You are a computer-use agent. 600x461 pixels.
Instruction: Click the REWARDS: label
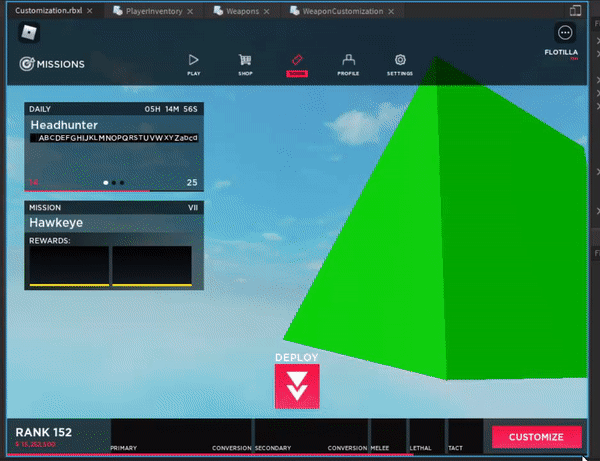50,241
